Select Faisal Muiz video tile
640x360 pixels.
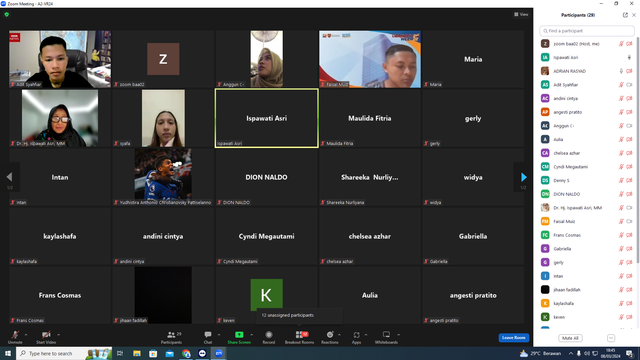tap(370, 59)
